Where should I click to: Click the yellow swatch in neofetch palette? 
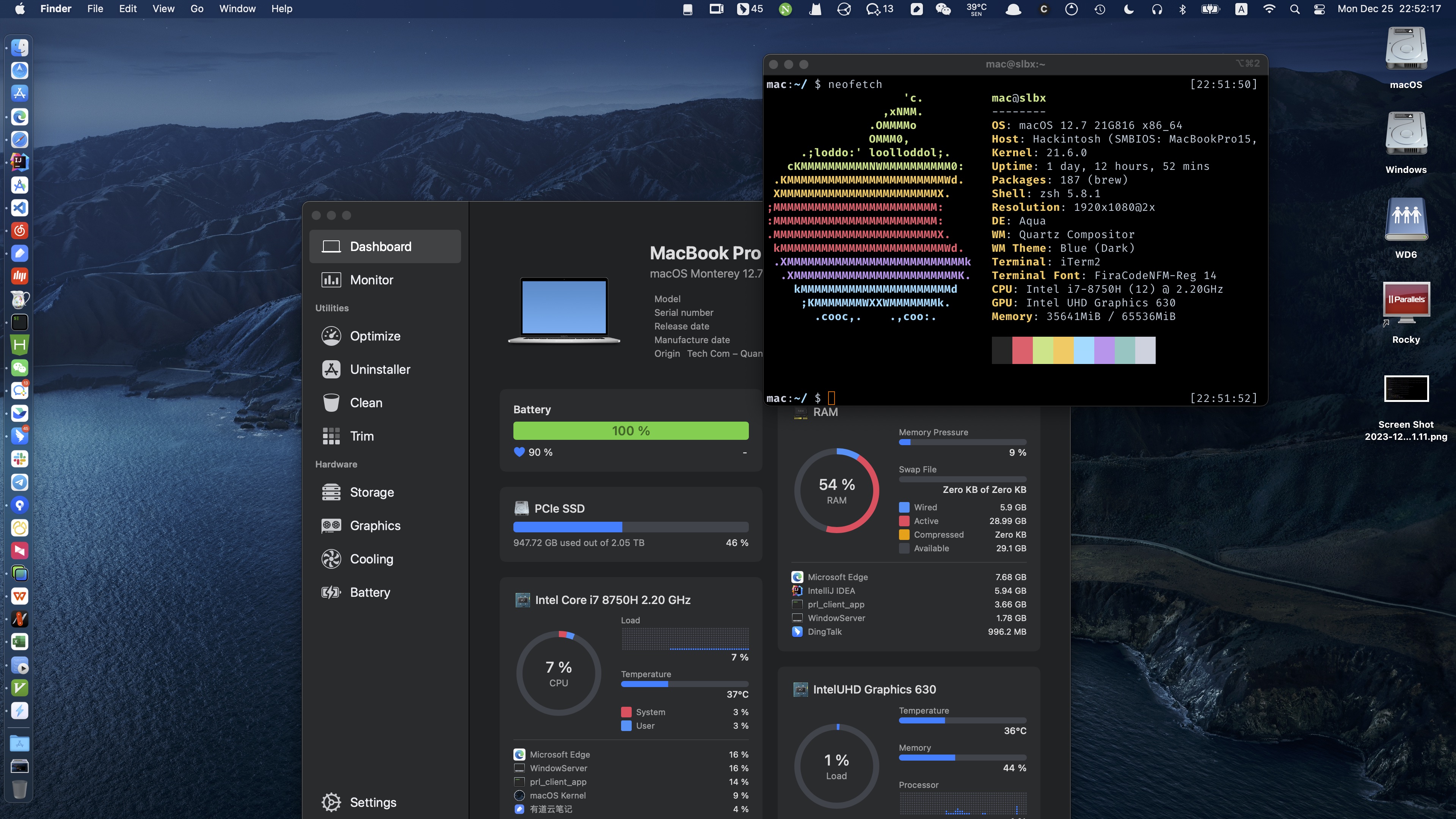point(1063,350)
